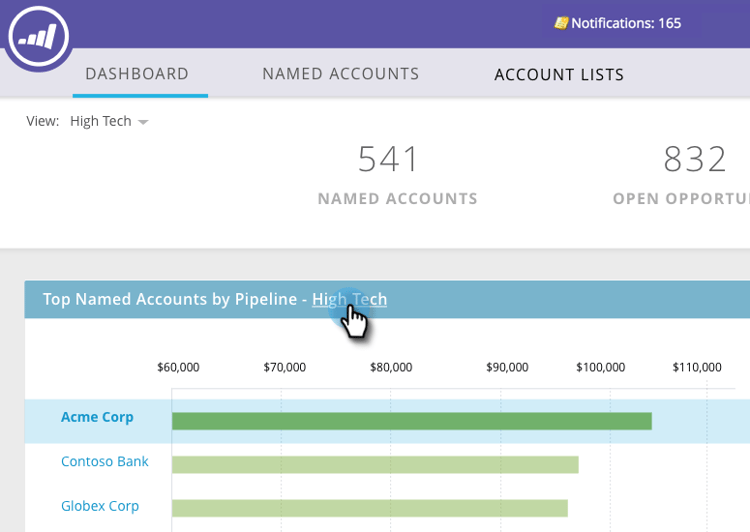Click the Notifications: 165 label
Image resolution: width=750 pixels, height=532 pixels.
(x=626, y=23)
